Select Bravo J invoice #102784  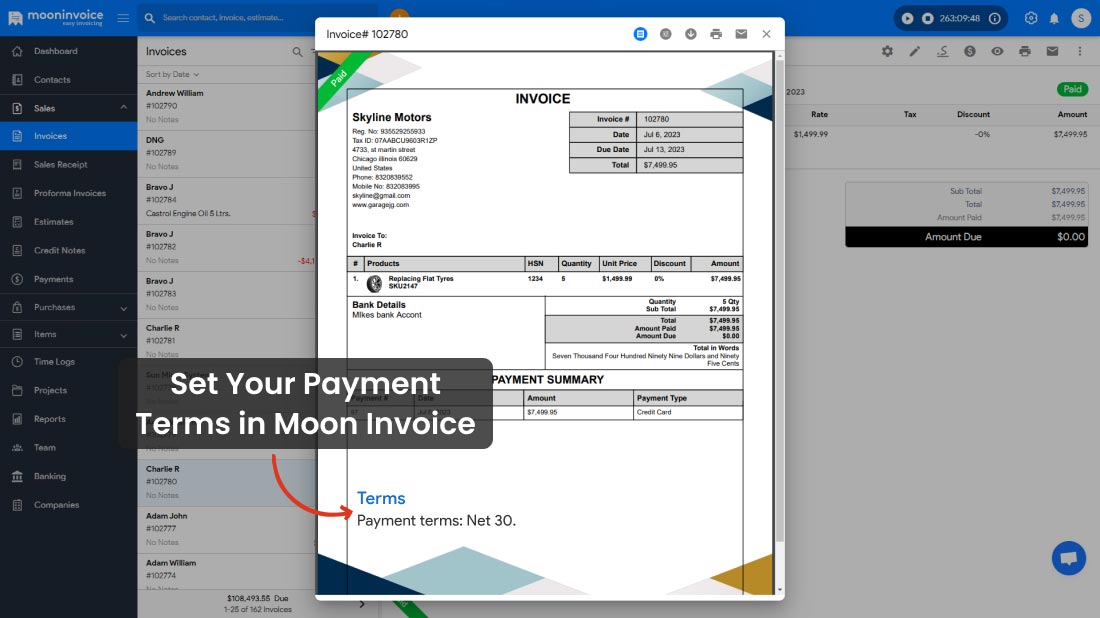(x=227, y=201)
